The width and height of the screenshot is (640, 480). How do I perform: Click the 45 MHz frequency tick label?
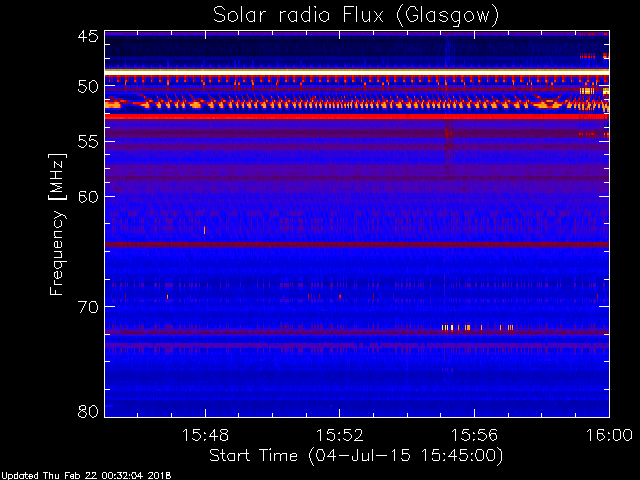click(x=88, y=36)
